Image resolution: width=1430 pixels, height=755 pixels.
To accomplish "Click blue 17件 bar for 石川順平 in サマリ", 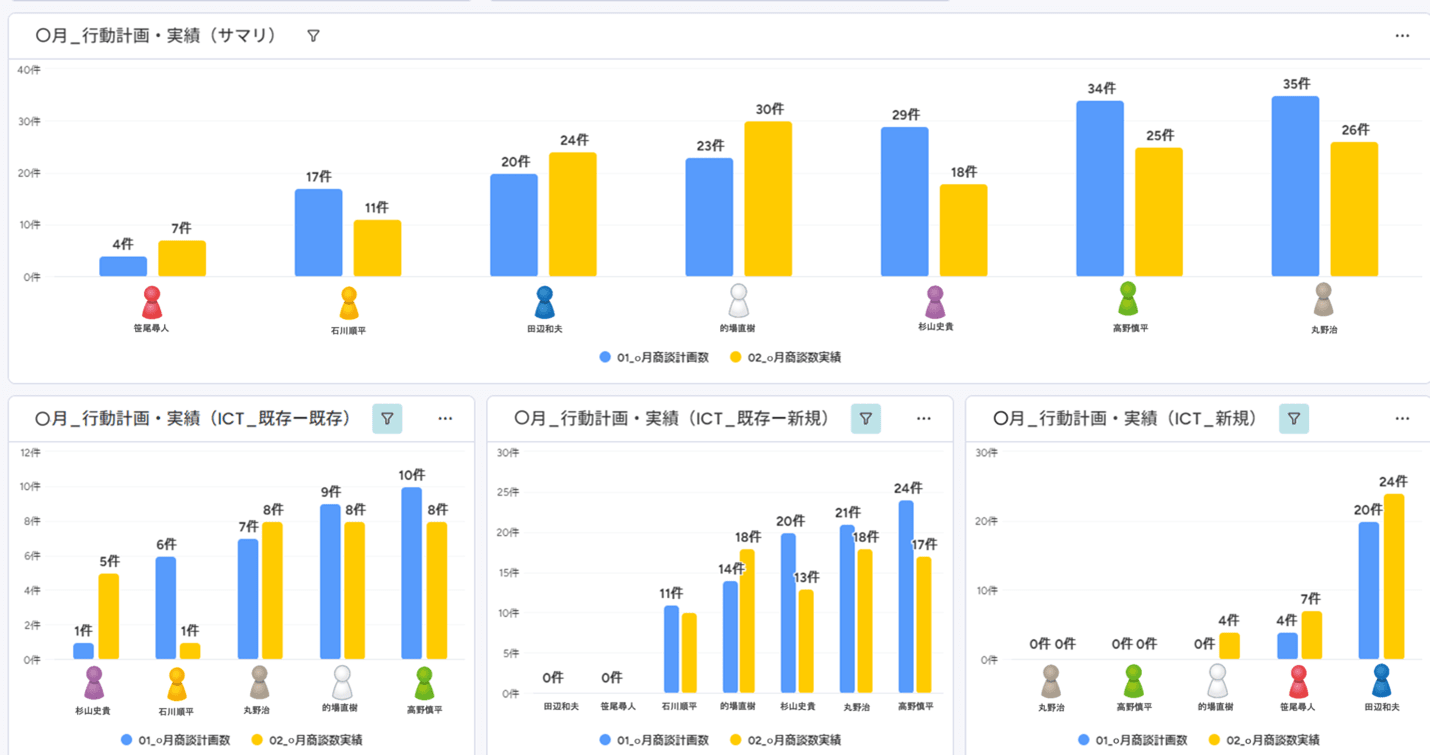I will [x=318, y=232].
